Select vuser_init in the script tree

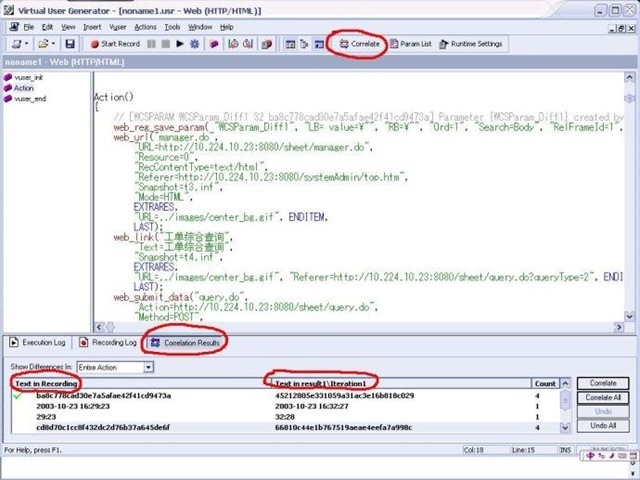pyautogui.click(x=27, y=77)
